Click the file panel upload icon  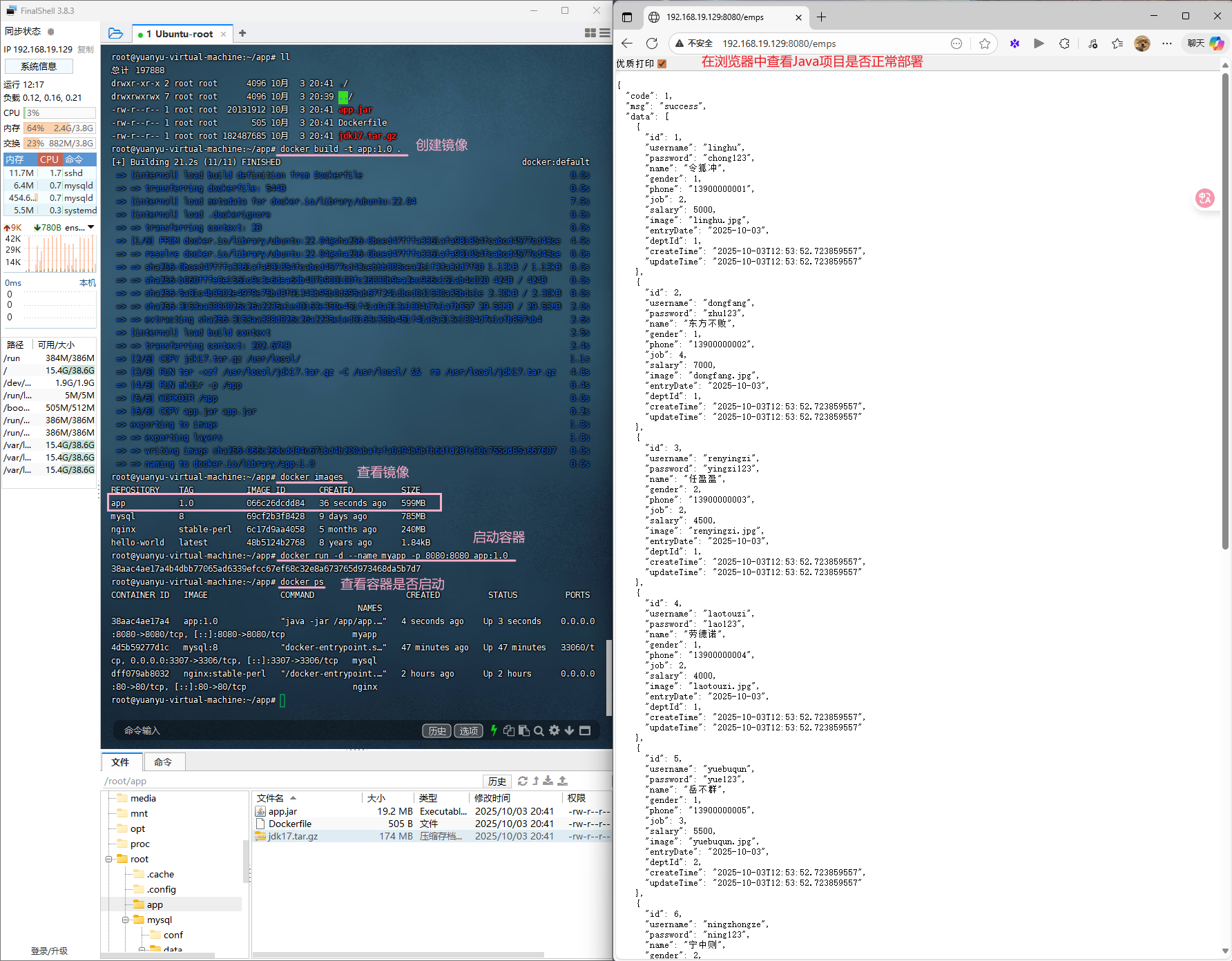562,781
